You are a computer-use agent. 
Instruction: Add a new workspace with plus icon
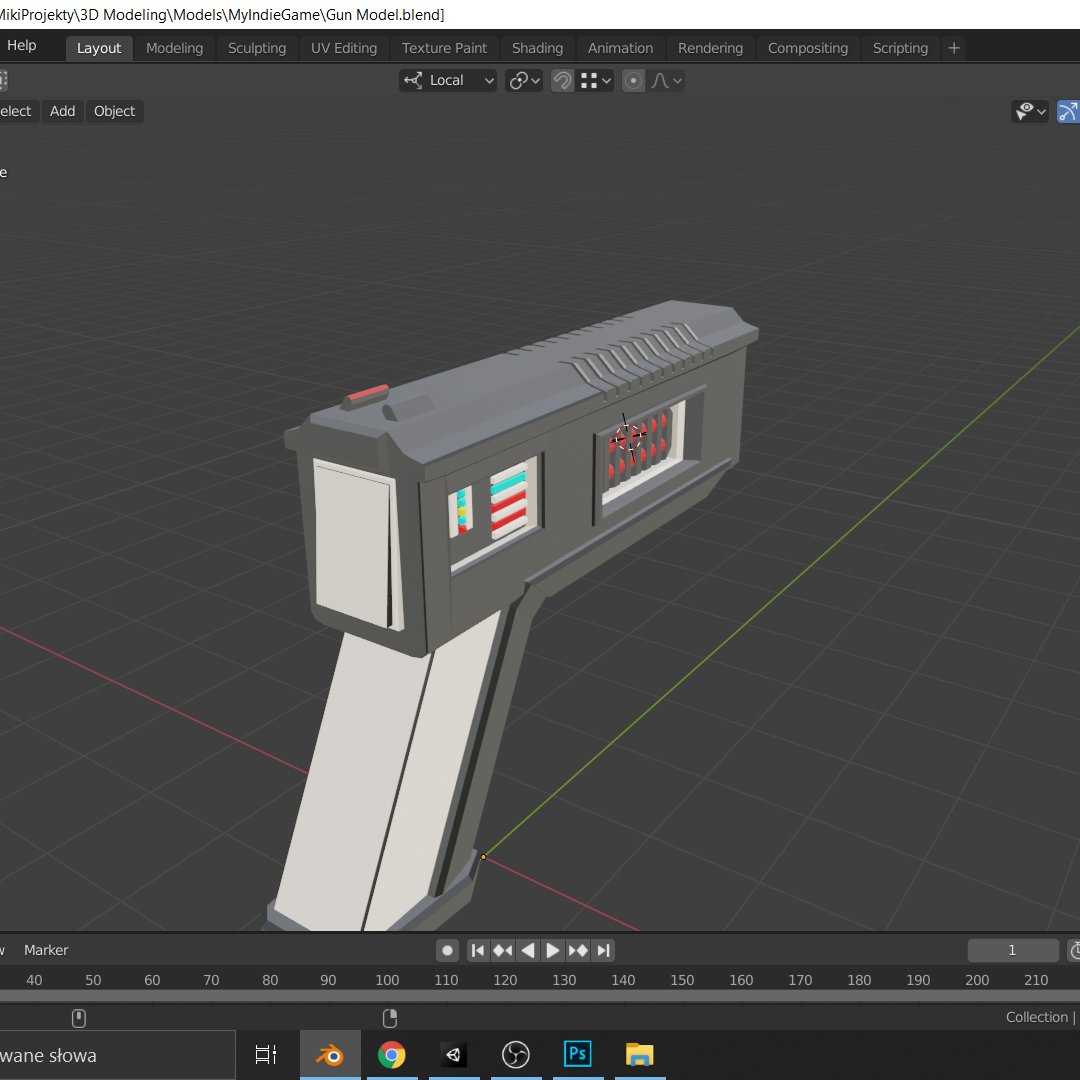[954, 48]
